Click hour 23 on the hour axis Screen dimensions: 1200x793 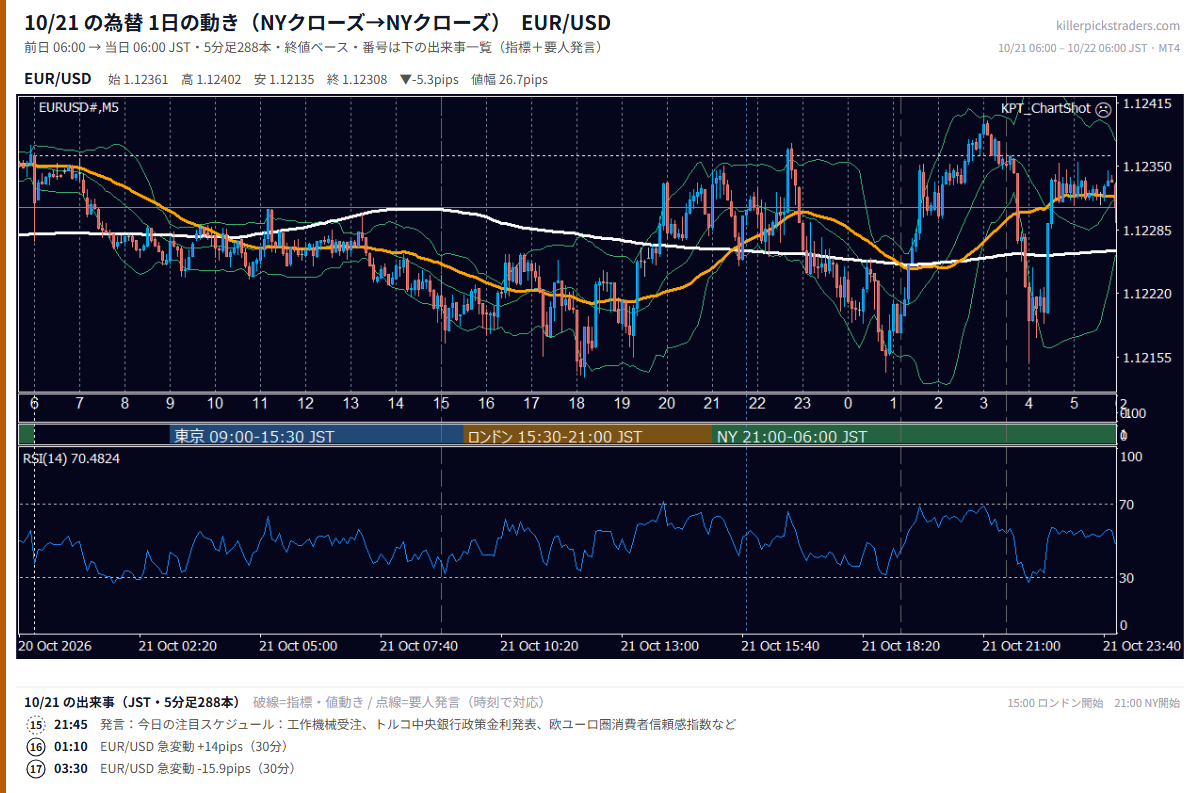pyautogui.click(x=802, y=403)
